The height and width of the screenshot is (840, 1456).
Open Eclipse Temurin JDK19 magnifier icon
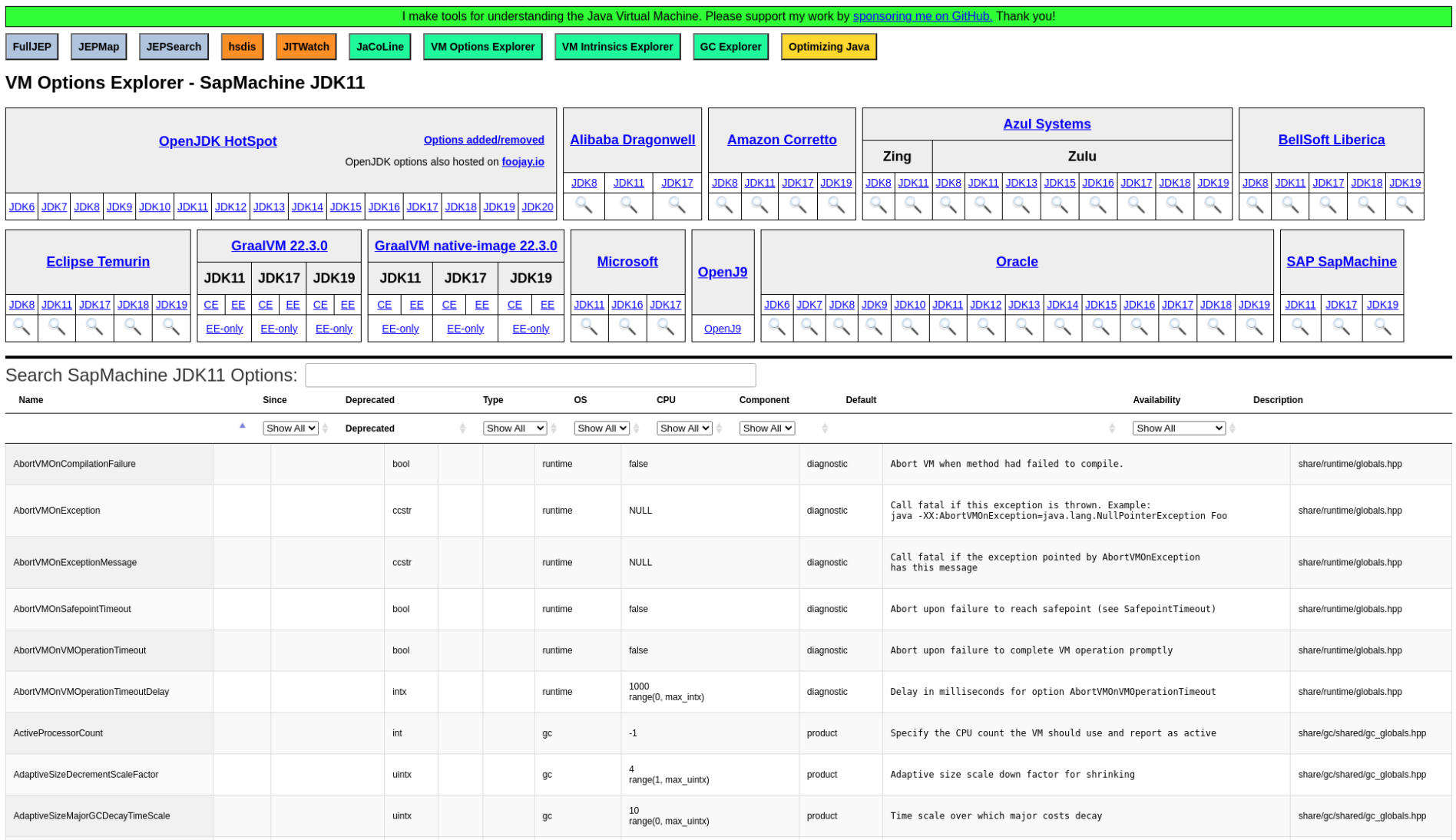tap(171, 327)
